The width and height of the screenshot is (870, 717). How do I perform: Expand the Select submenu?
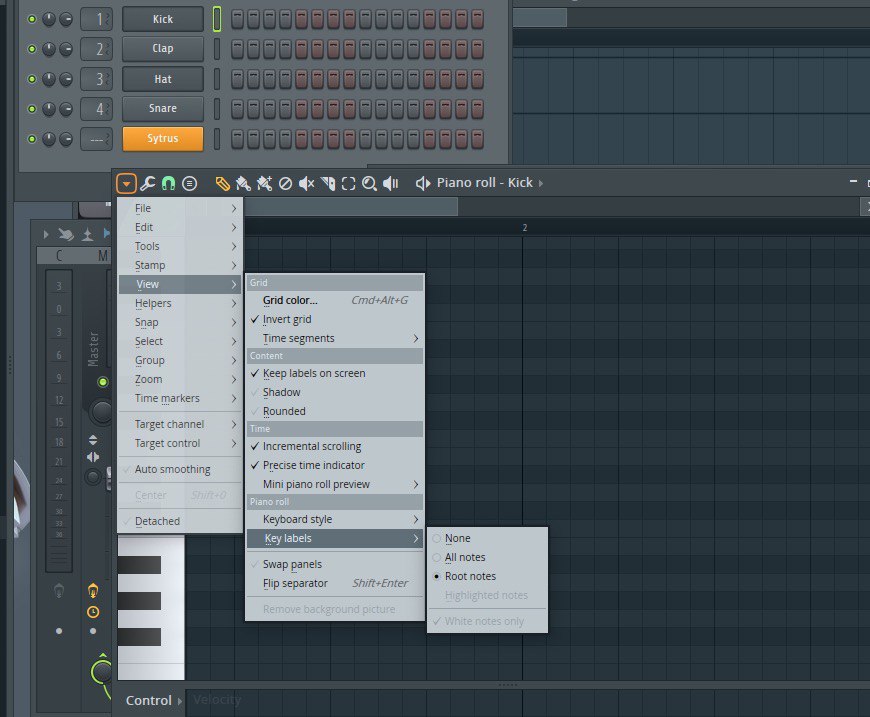point(180,341)
